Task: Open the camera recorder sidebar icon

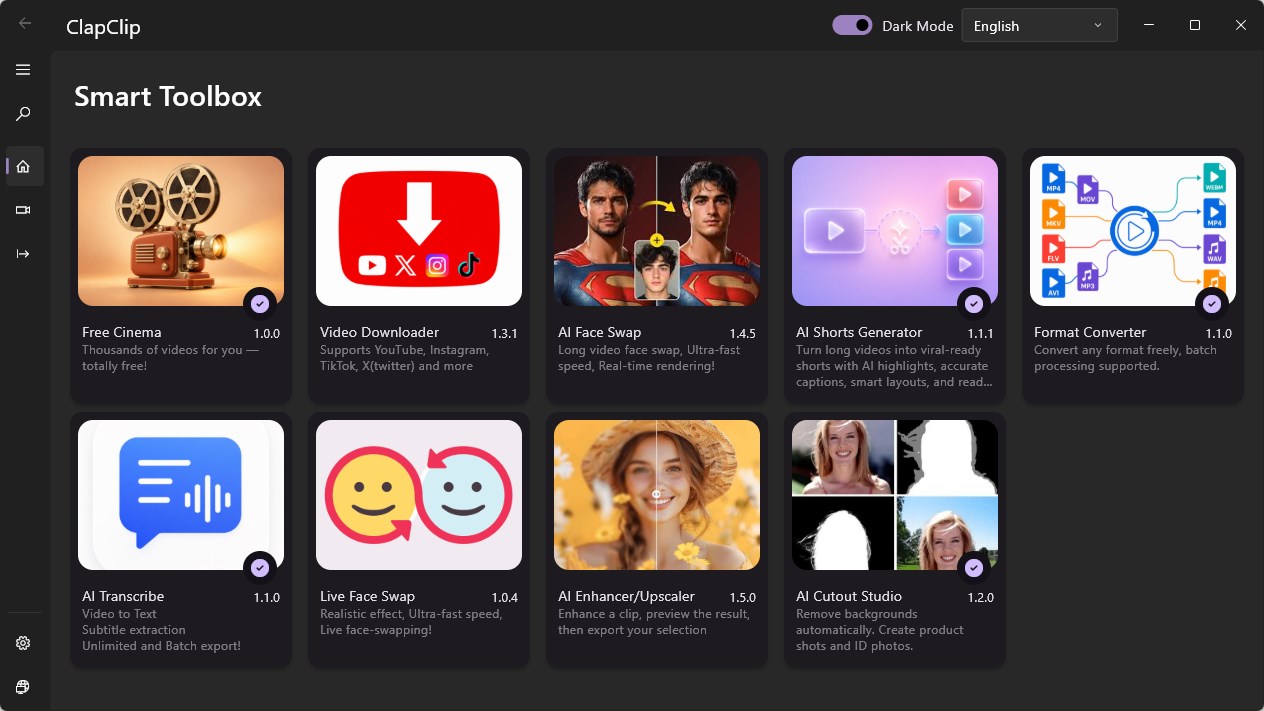Action: [23, 210]
